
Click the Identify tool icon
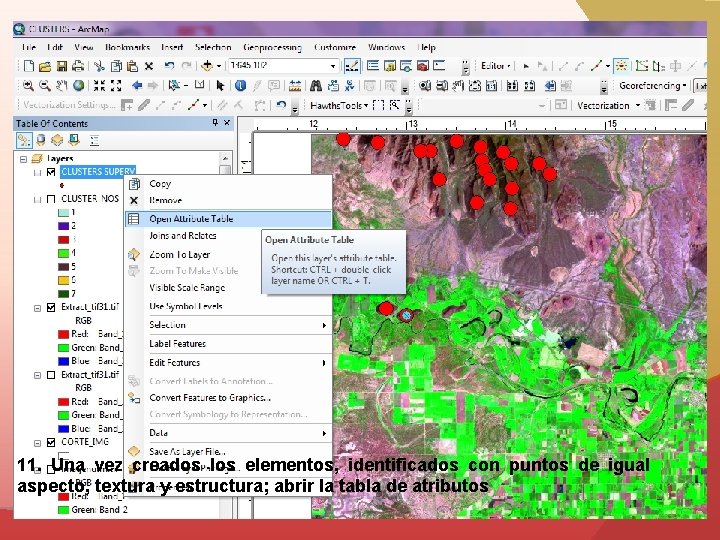[240, 86]
